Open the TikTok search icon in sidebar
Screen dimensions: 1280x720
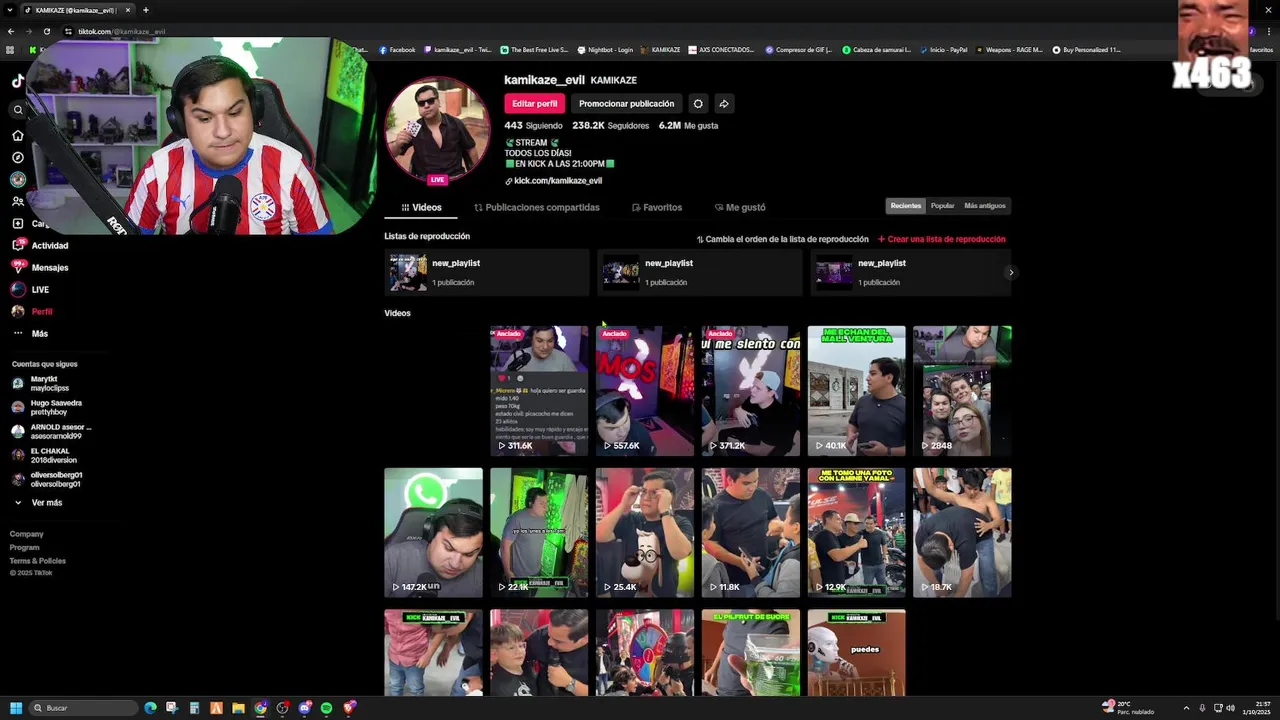pos(18,110)
